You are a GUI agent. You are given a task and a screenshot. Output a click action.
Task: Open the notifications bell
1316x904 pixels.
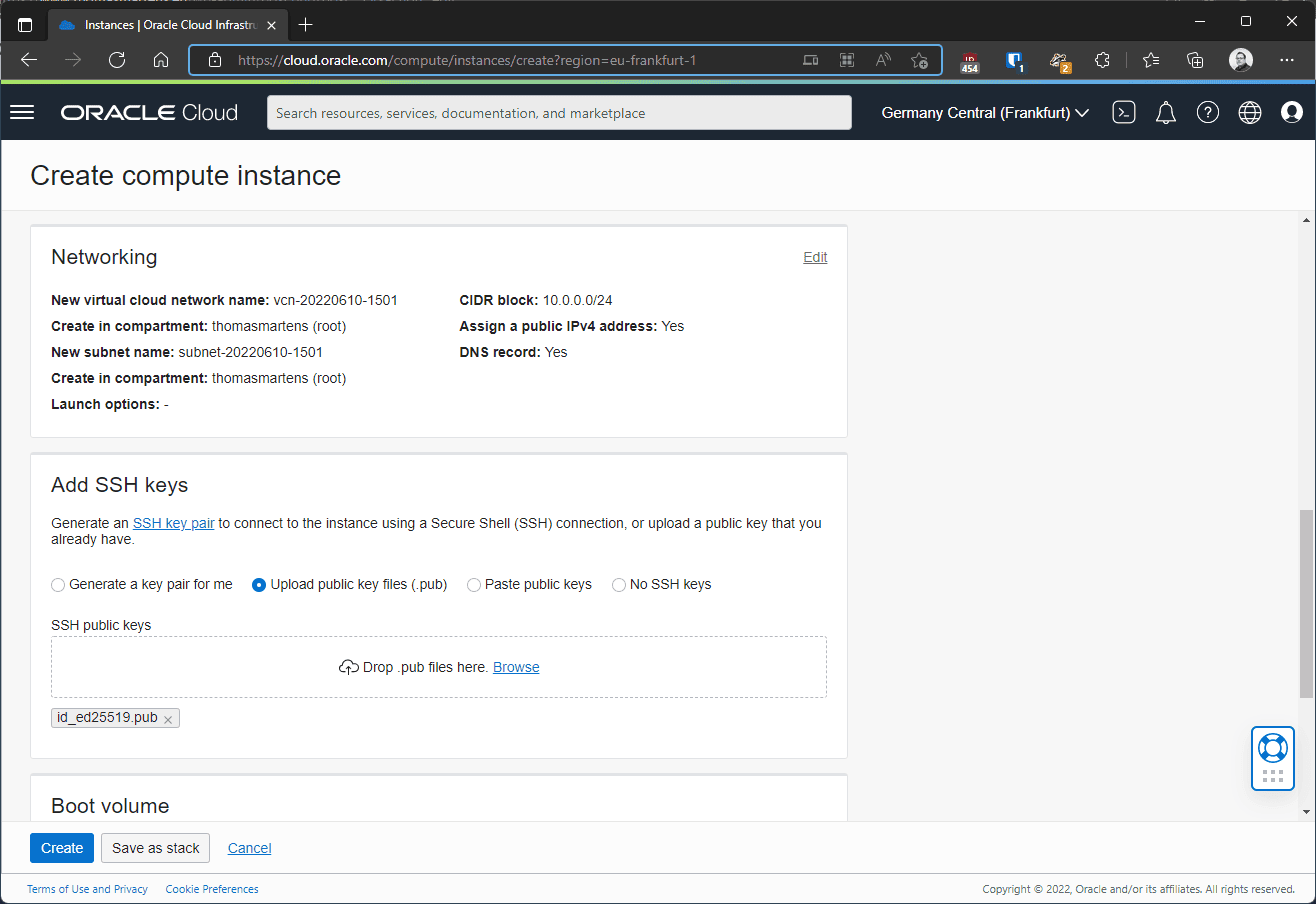point(1166,113)
